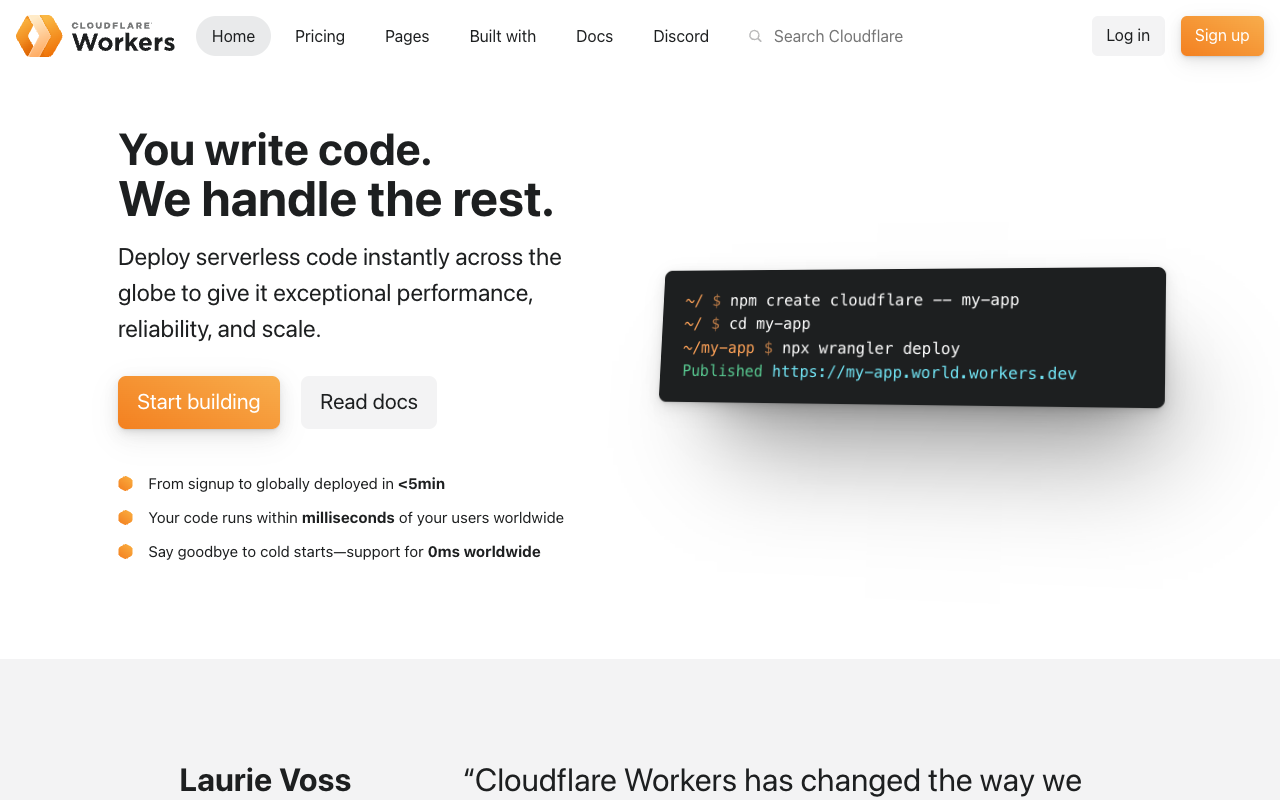Focus the Search Cloudflare field
The height and width of the screenshot is (800, 1280).
pyautogui.click(x=838, y=36)
